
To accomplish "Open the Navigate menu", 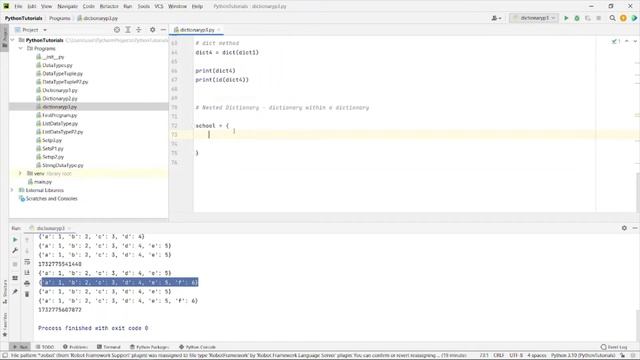I will click(67, 6).
